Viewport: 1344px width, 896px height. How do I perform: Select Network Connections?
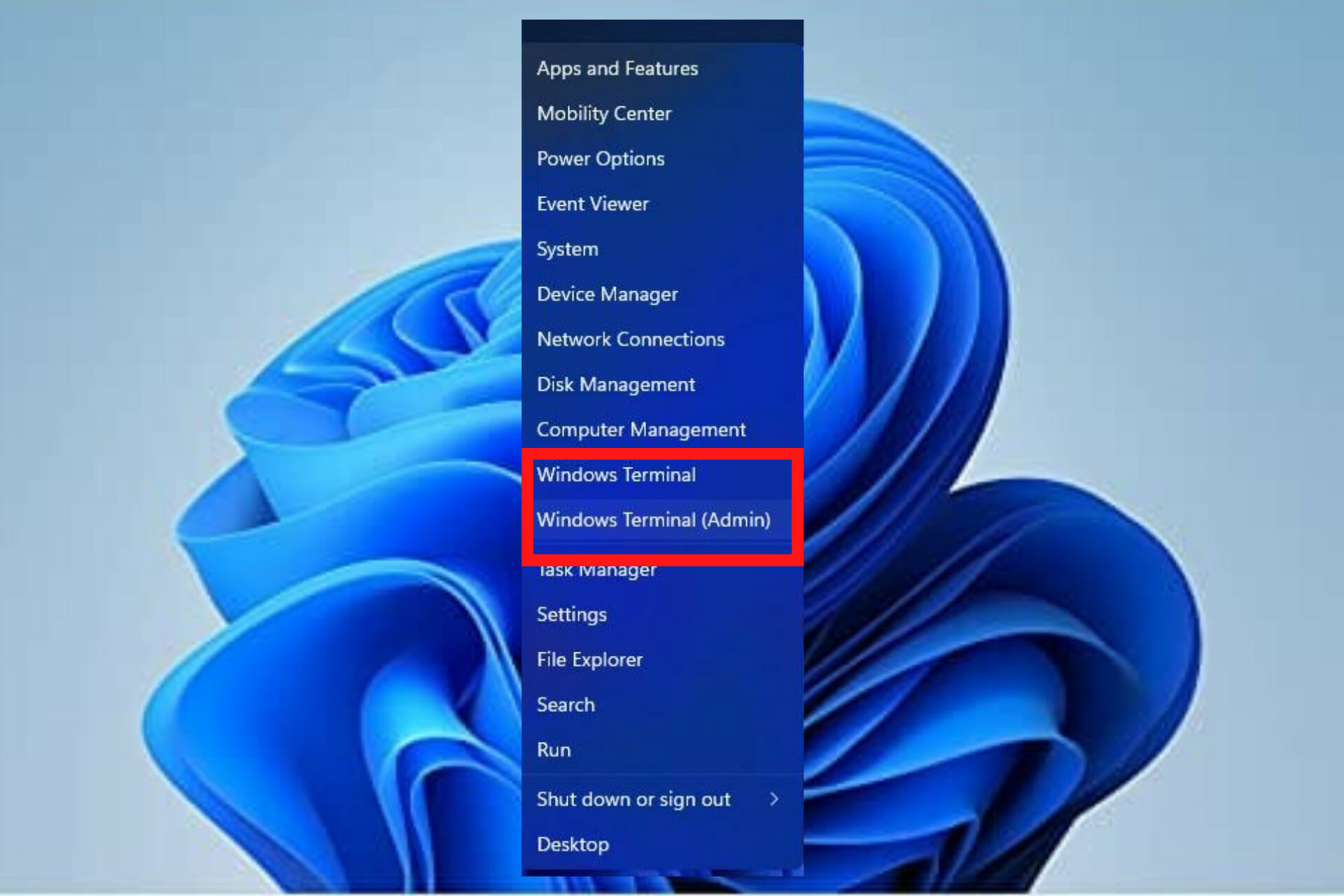(662, 339)
